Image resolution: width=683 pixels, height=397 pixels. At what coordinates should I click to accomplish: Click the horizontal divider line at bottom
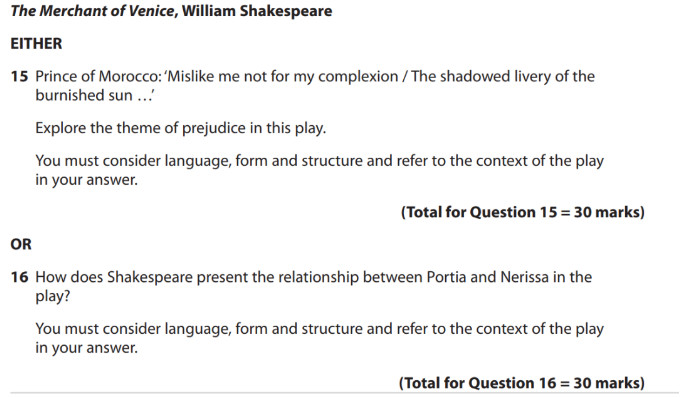point(344,393)
